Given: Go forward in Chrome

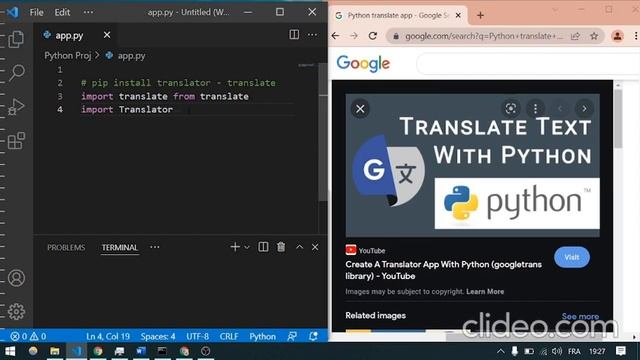Looking at the screenshot, I should click(x=354, y=36).
